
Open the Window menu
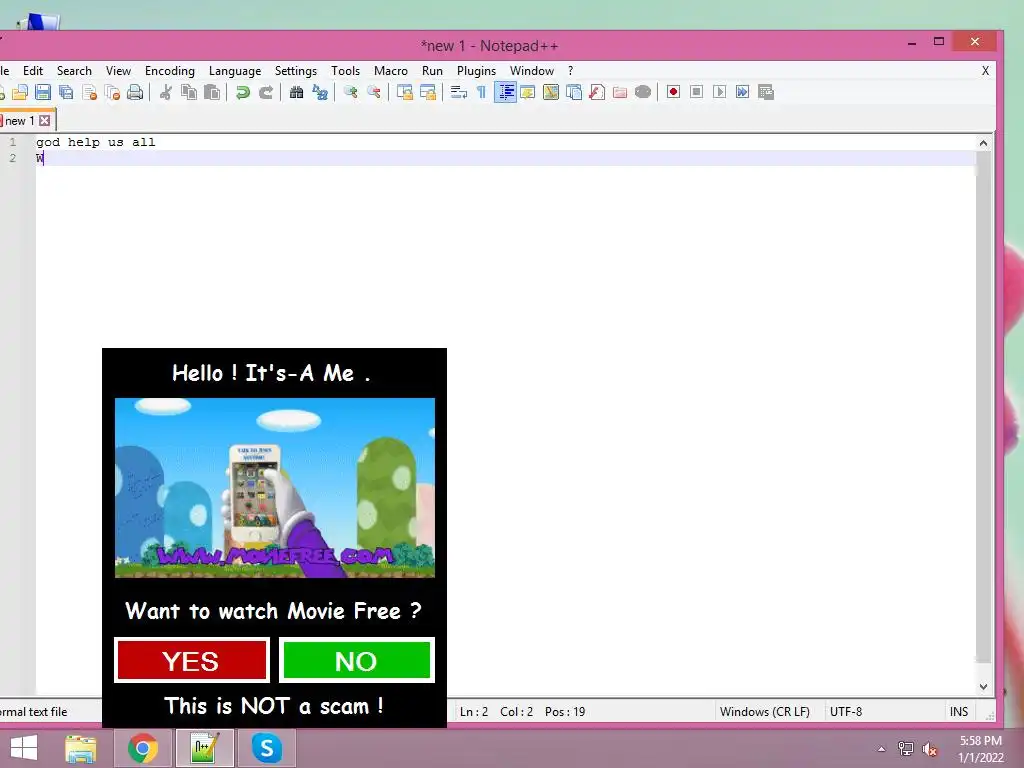[532, 71]
